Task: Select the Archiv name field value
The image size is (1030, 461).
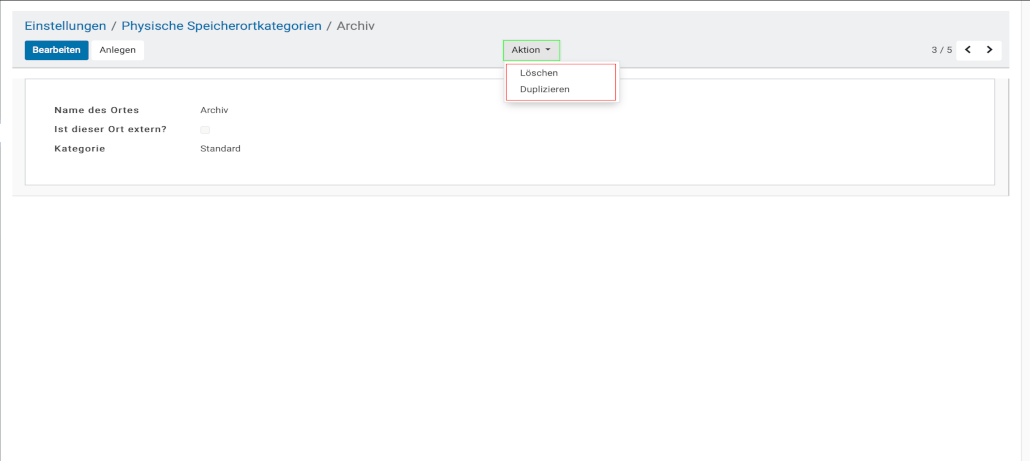Action: coord(214,110)
